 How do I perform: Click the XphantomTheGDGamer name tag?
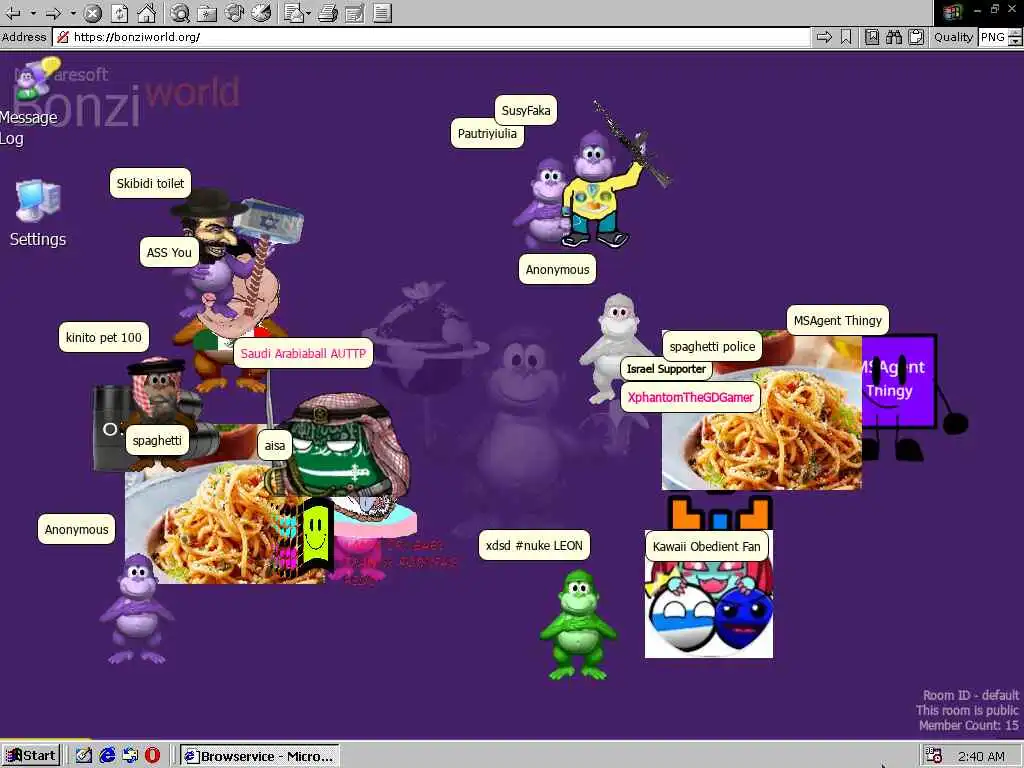coord(690,397)
